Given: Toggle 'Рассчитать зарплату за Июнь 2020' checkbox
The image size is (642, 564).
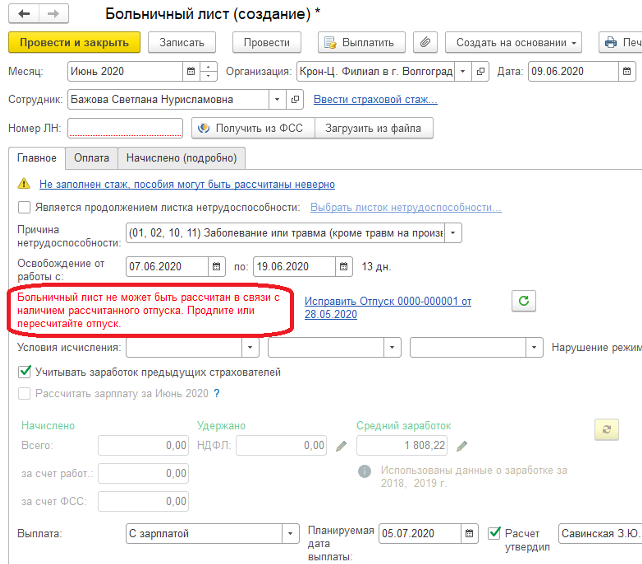Looking at the screenshot, I should 24,394.
